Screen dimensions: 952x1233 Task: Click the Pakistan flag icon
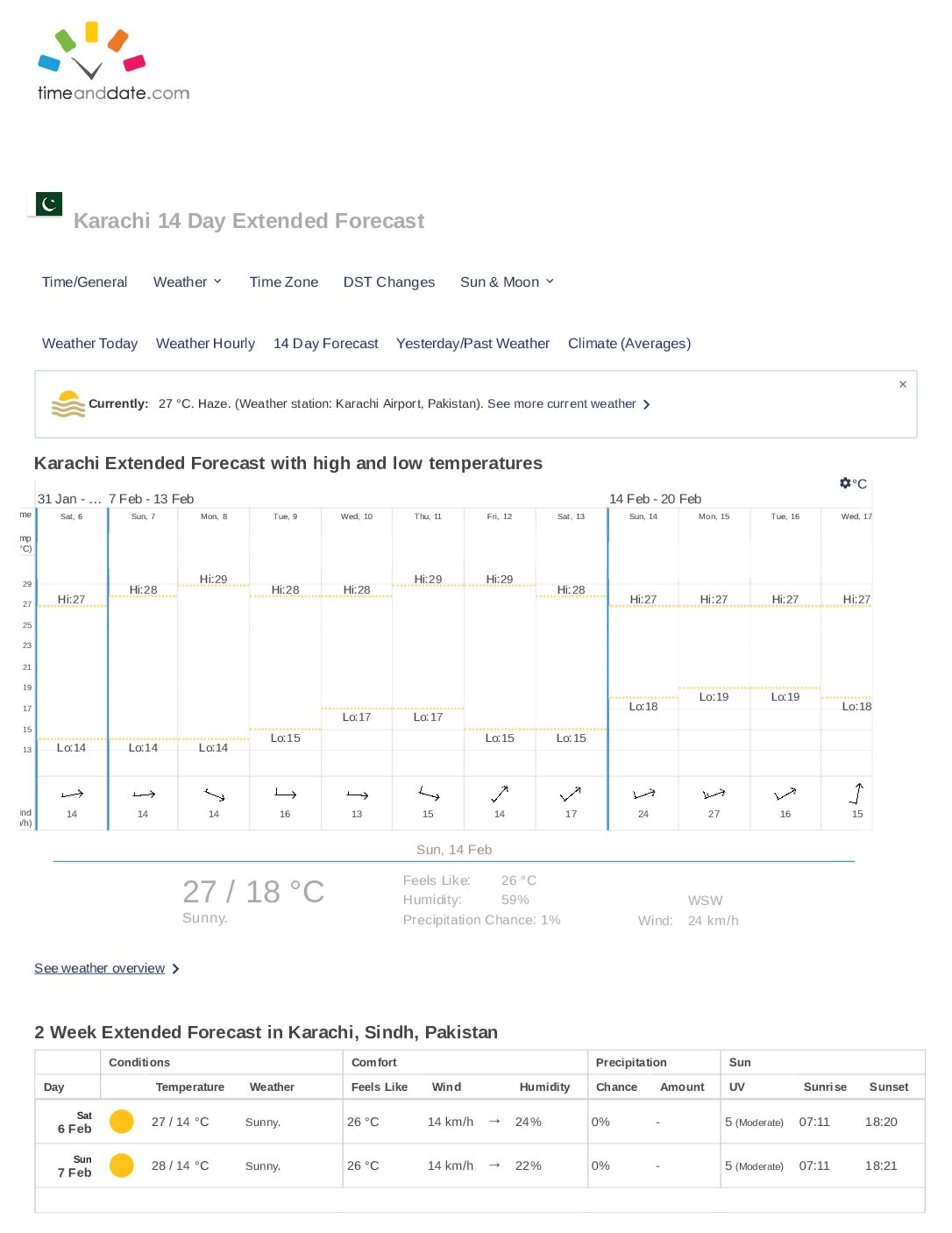coord(49,204)
